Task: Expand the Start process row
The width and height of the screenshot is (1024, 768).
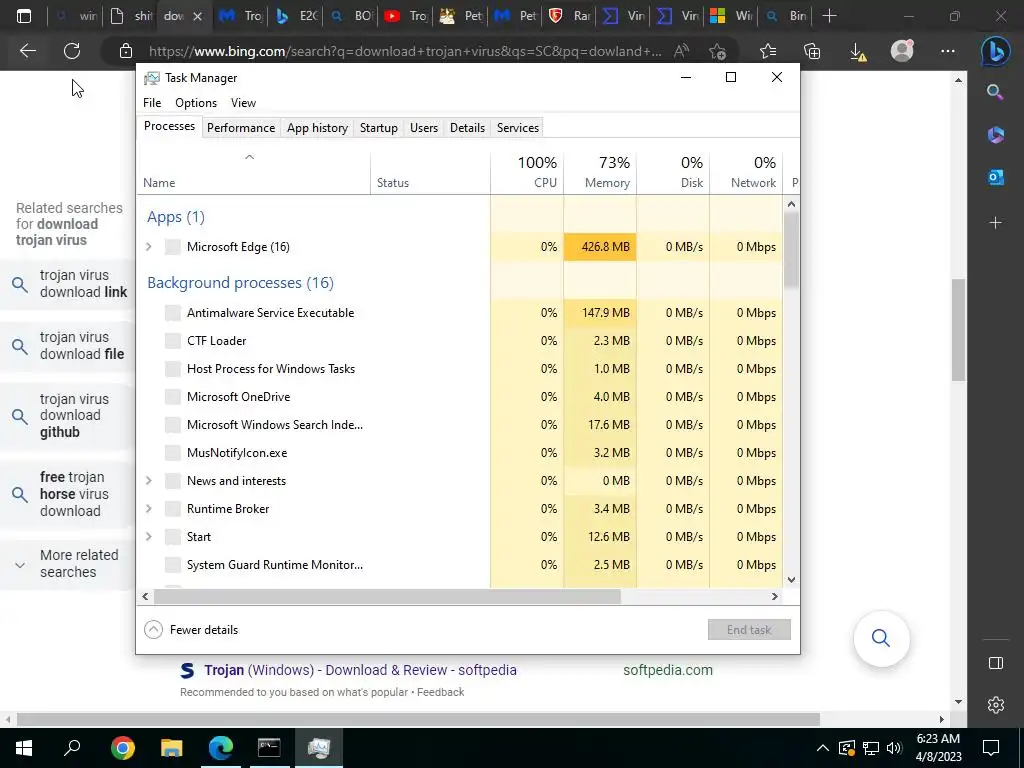Action: coord(149,537)
